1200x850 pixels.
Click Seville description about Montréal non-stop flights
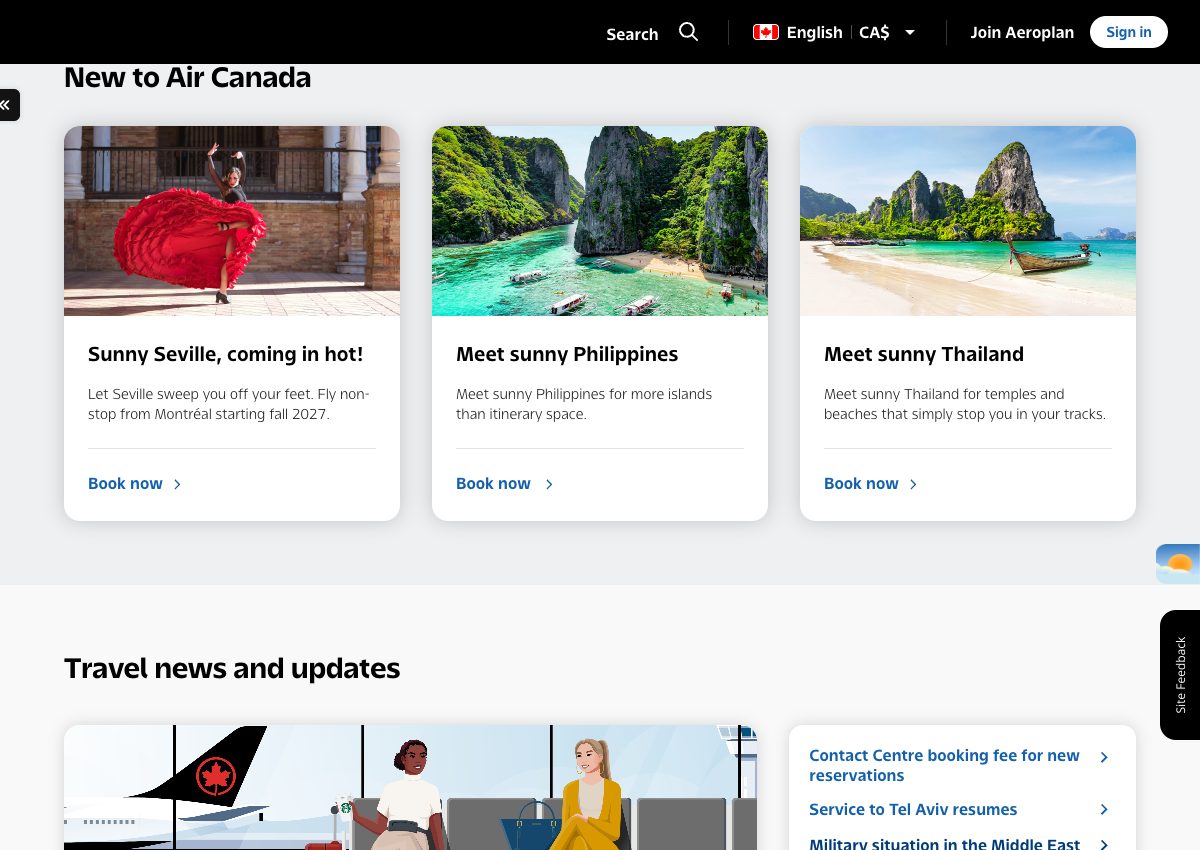229,404
